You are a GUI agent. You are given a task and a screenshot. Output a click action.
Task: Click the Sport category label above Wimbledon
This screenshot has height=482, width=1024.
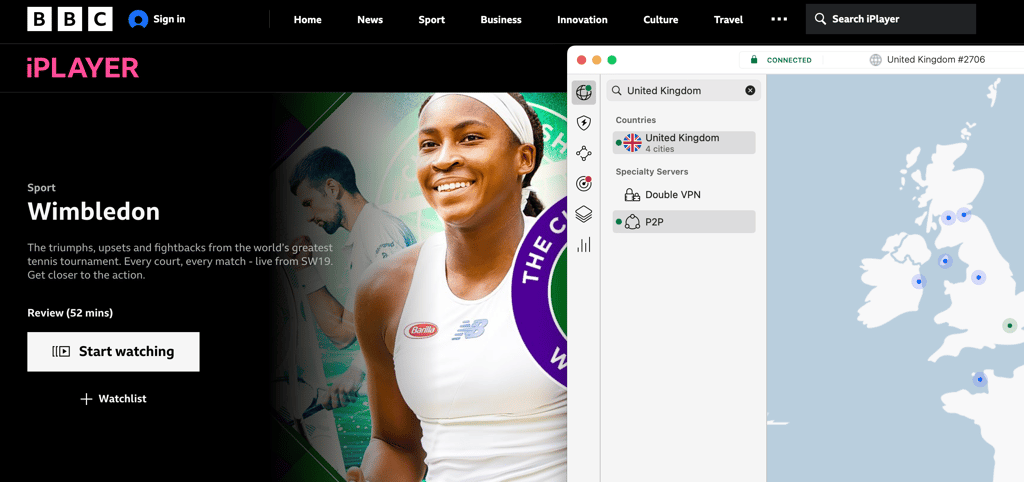pyautogui.click(x=41, y=188)
